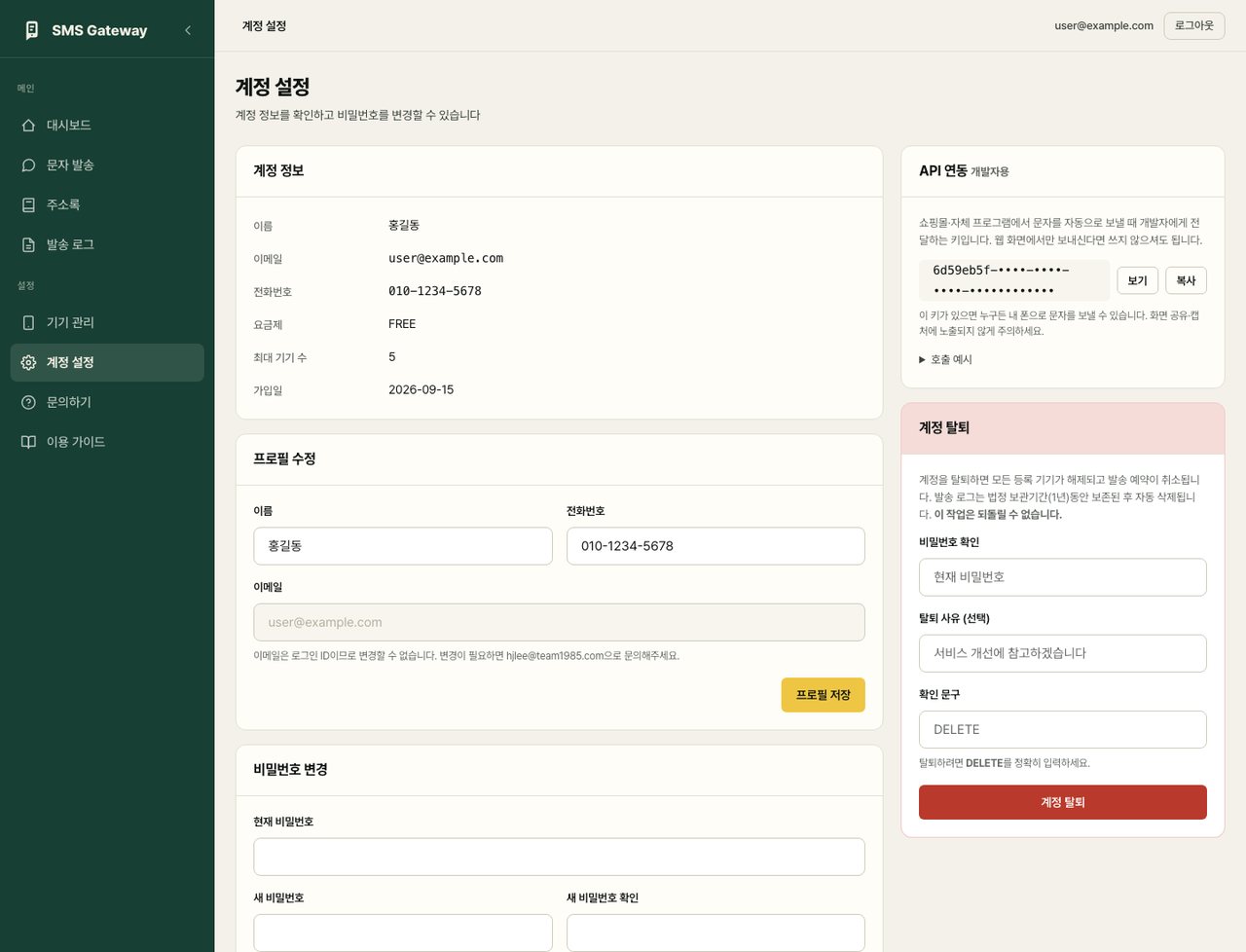1246x952 pixels.
Task: Click the 이름 field in 프로필 수정
Action: (403, 546)
